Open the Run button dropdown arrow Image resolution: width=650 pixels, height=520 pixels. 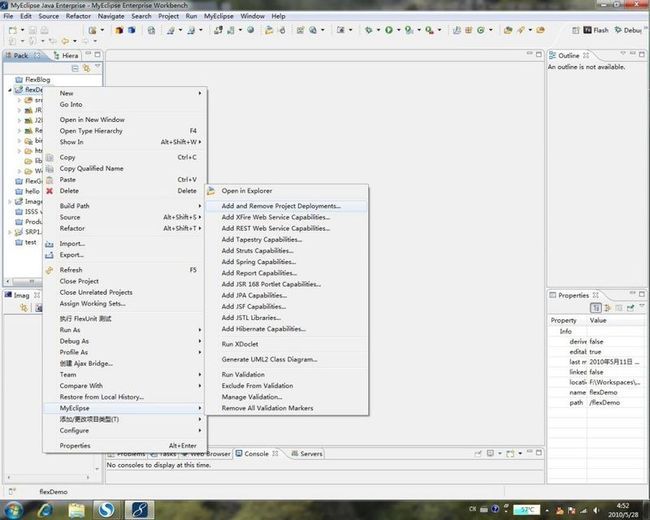click(398, 30)
